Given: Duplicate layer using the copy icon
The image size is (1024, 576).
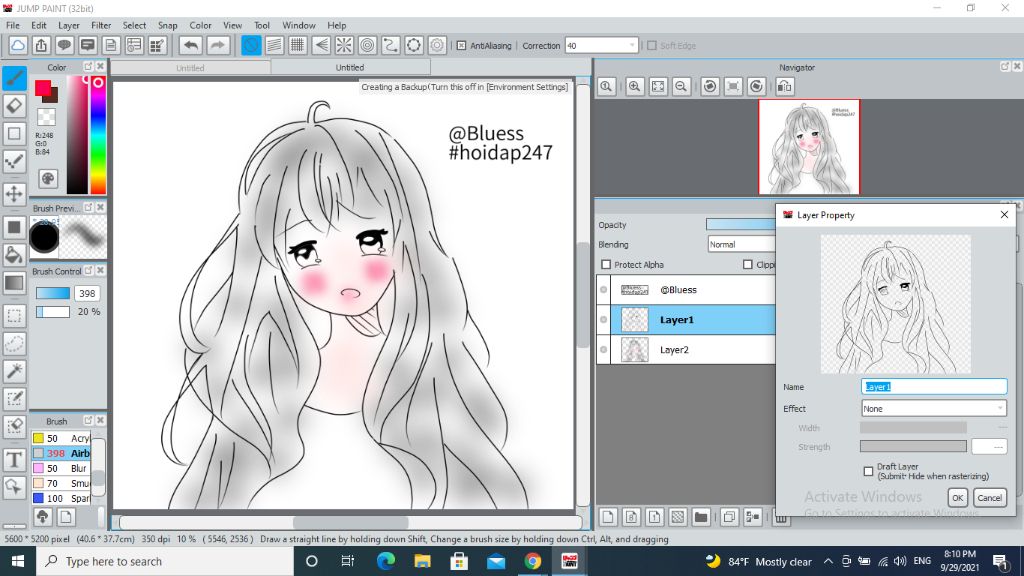Looking at the screenshot, I should [729, 517].
